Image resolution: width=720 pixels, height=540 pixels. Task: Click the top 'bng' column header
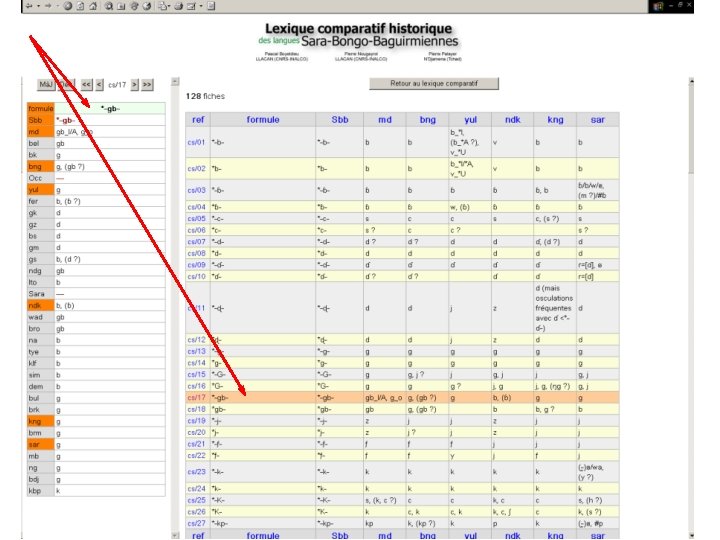pos(428,119)
